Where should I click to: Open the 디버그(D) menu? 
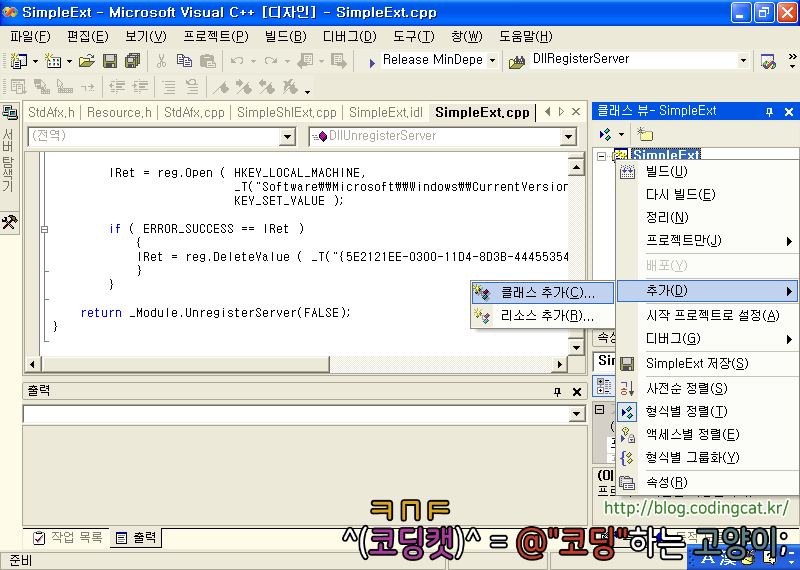(x=349, y=37)
